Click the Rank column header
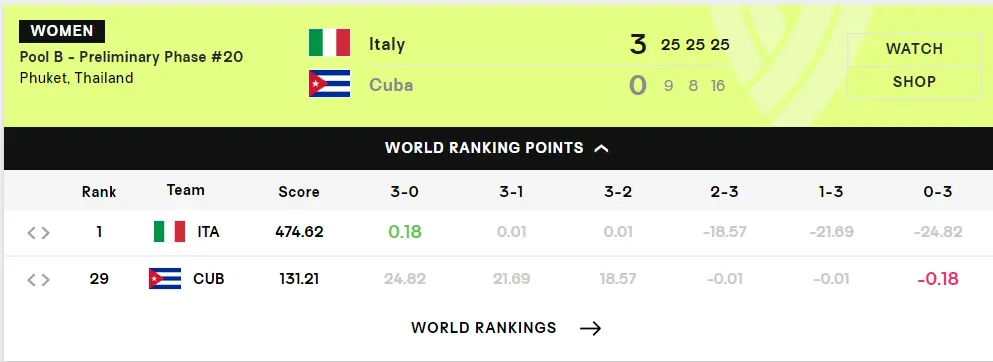Image resolution: width=993 pixels, height=362 pixels. pos(99,192)
